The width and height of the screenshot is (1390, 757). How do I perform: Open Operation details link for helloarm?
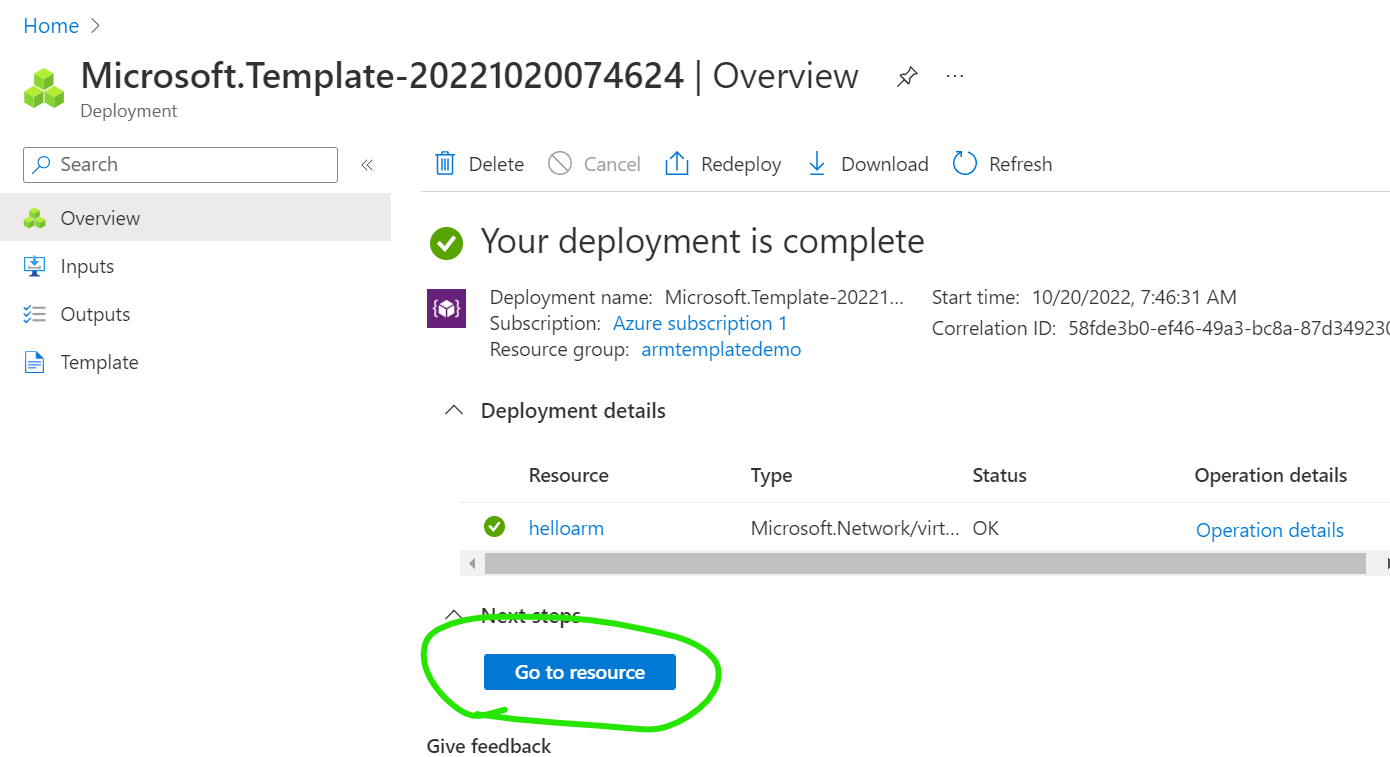(1270, 530)
